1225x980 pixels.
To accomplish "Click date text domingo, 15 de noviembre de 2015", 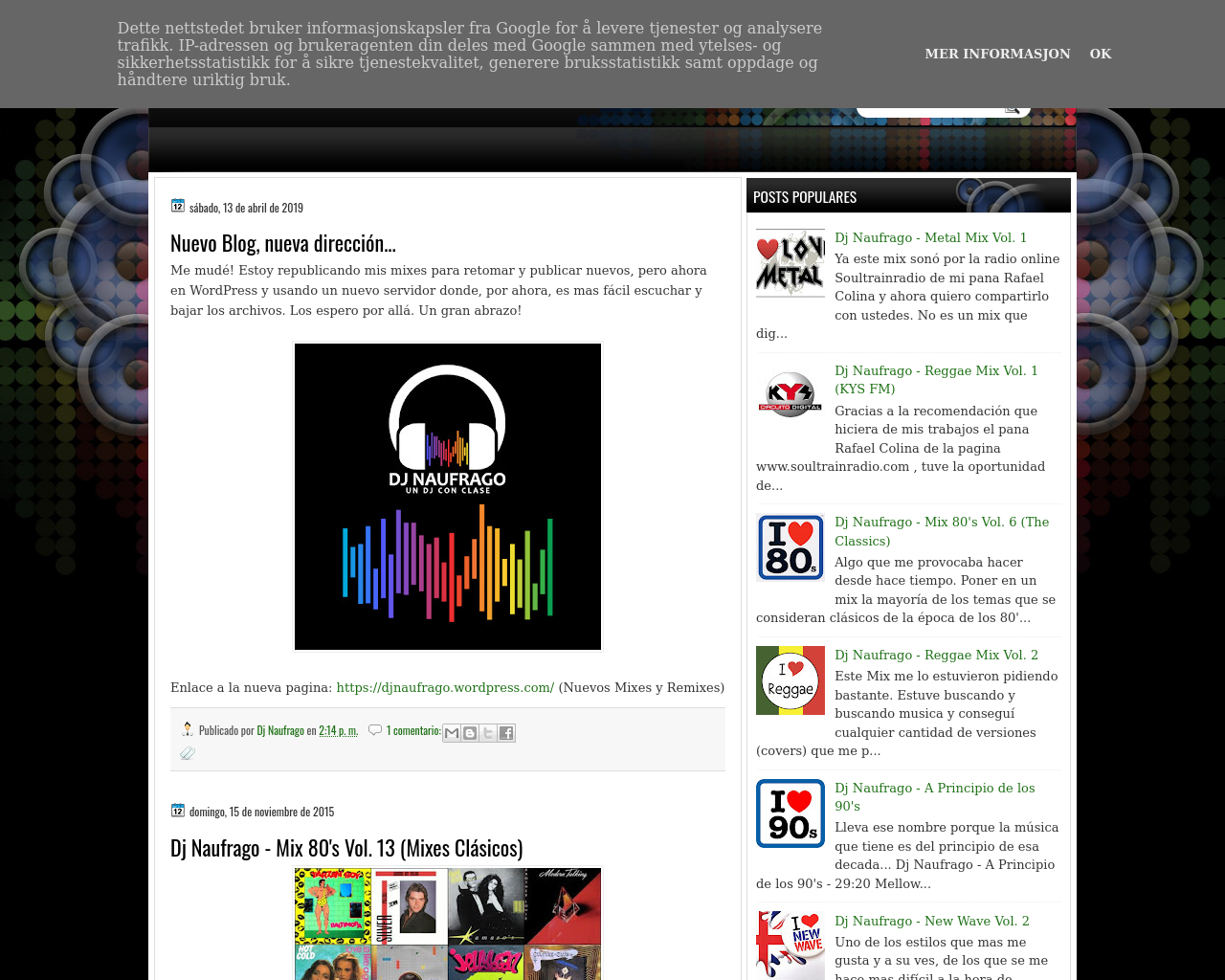I will pyautogui.click(x=261, y=812).
